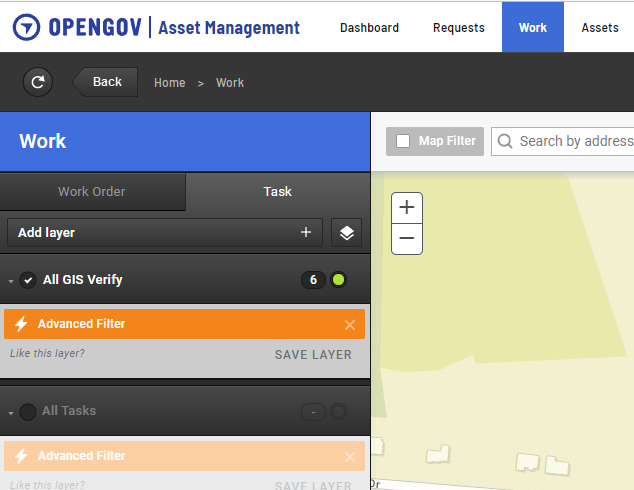Click the search magnifier icon
The width and height of the screenshot is (634, 490).
[x=505, y=141]
